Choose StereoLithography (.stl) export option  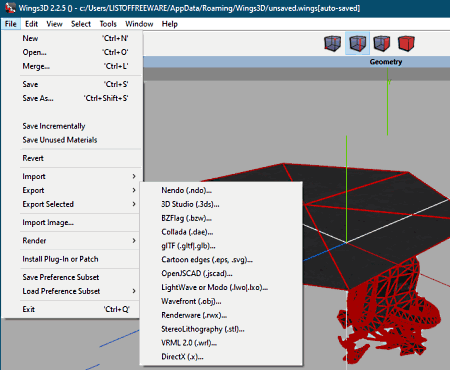(x=203, y=329)
